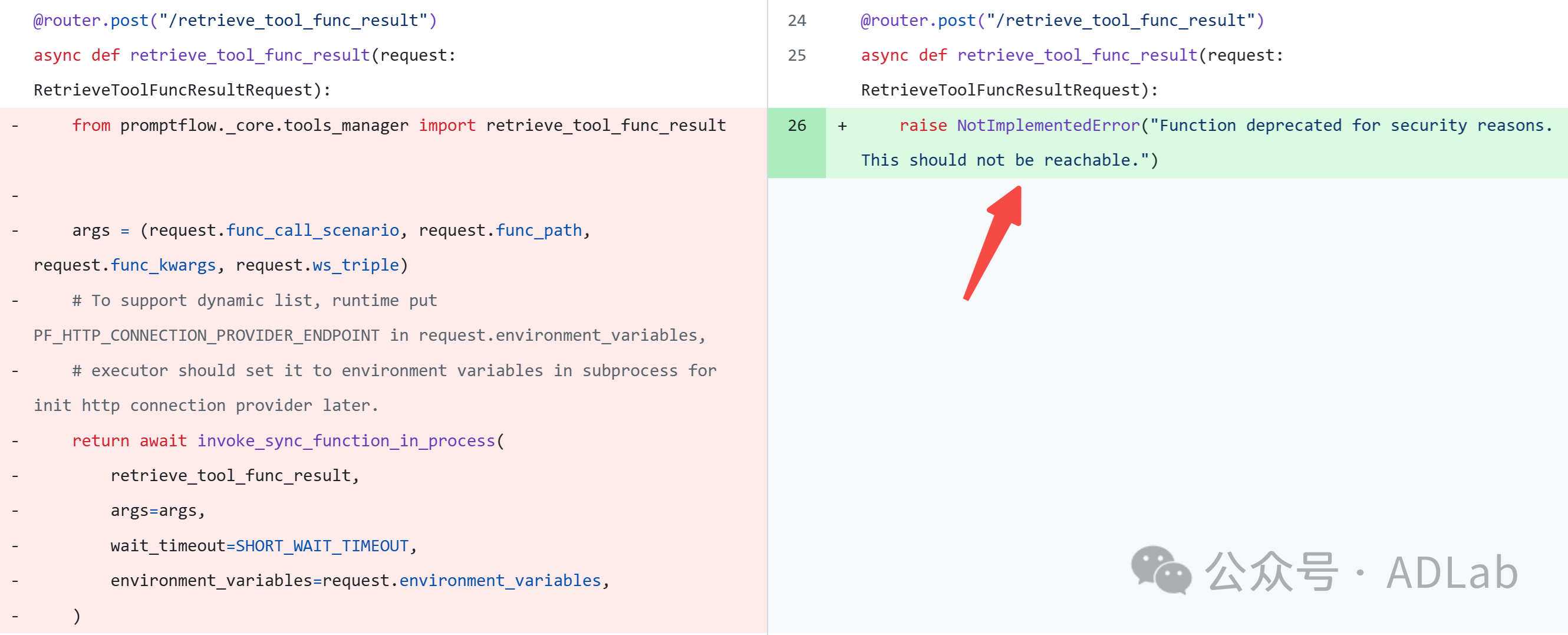Click NotImplementedError in the added line
Viewport: 1568px width, 635px height.
tap(1047, 126)
